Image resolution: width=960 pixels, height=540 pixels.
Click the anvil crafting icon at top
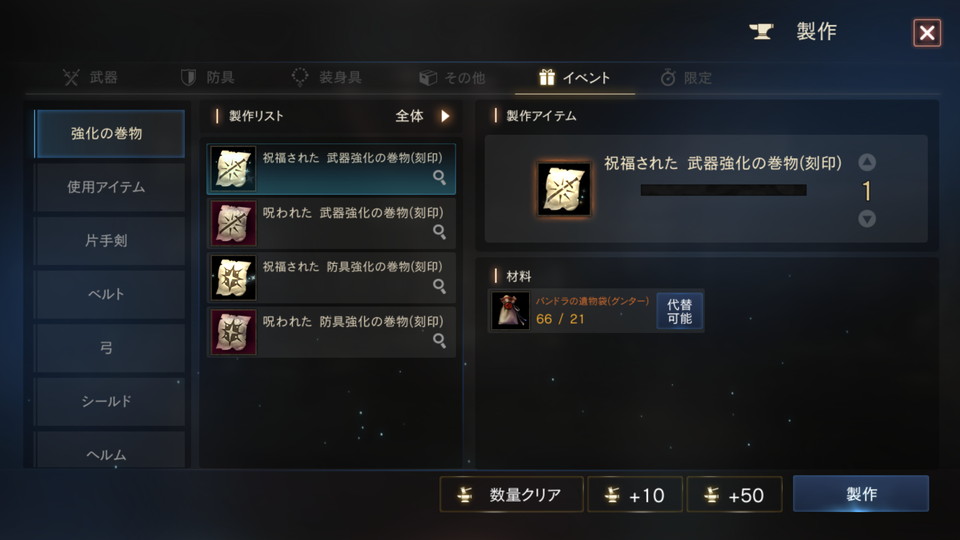[762, 31]
